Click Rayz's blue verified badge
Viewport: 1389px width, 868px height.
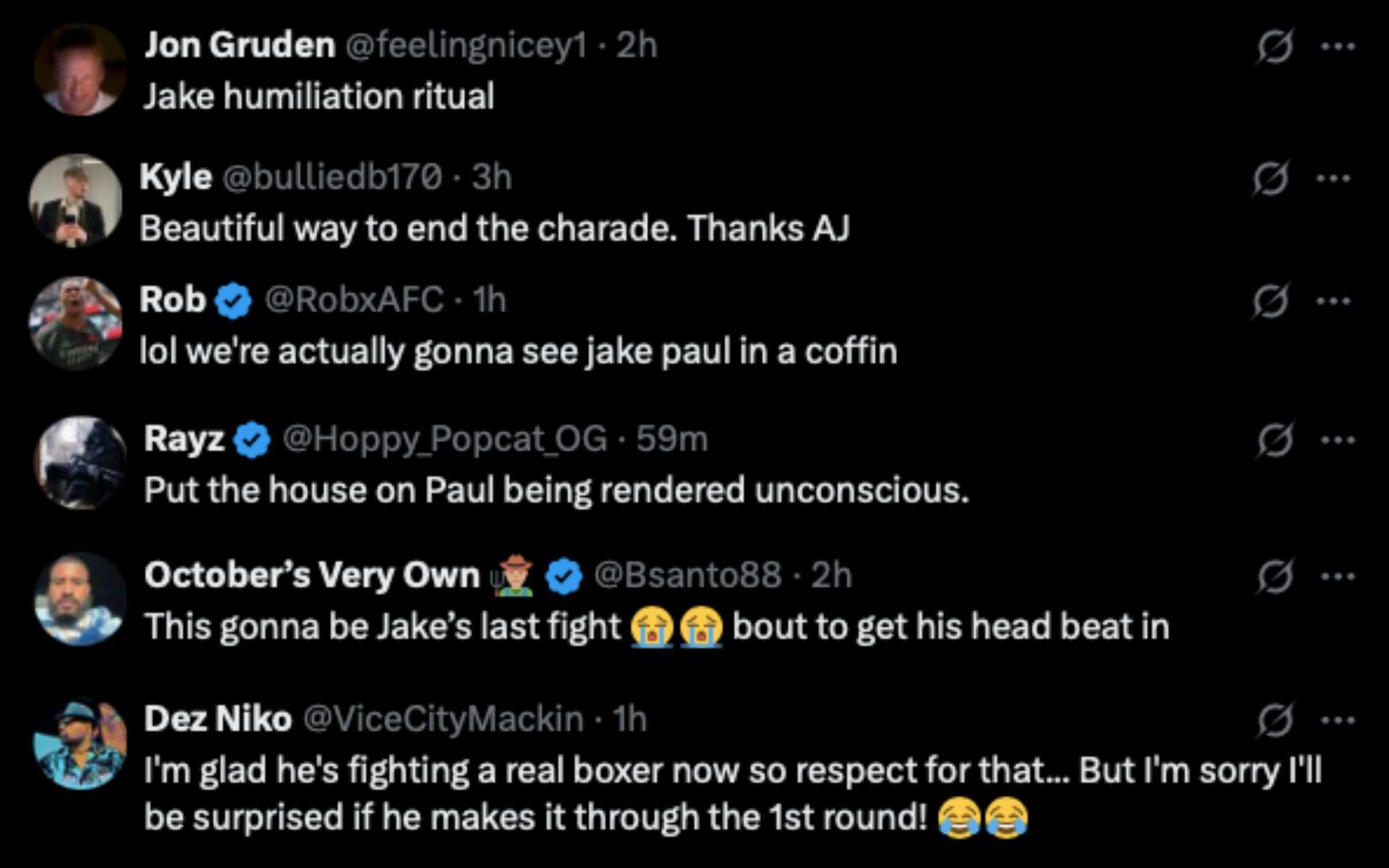[x=252, y=440]
